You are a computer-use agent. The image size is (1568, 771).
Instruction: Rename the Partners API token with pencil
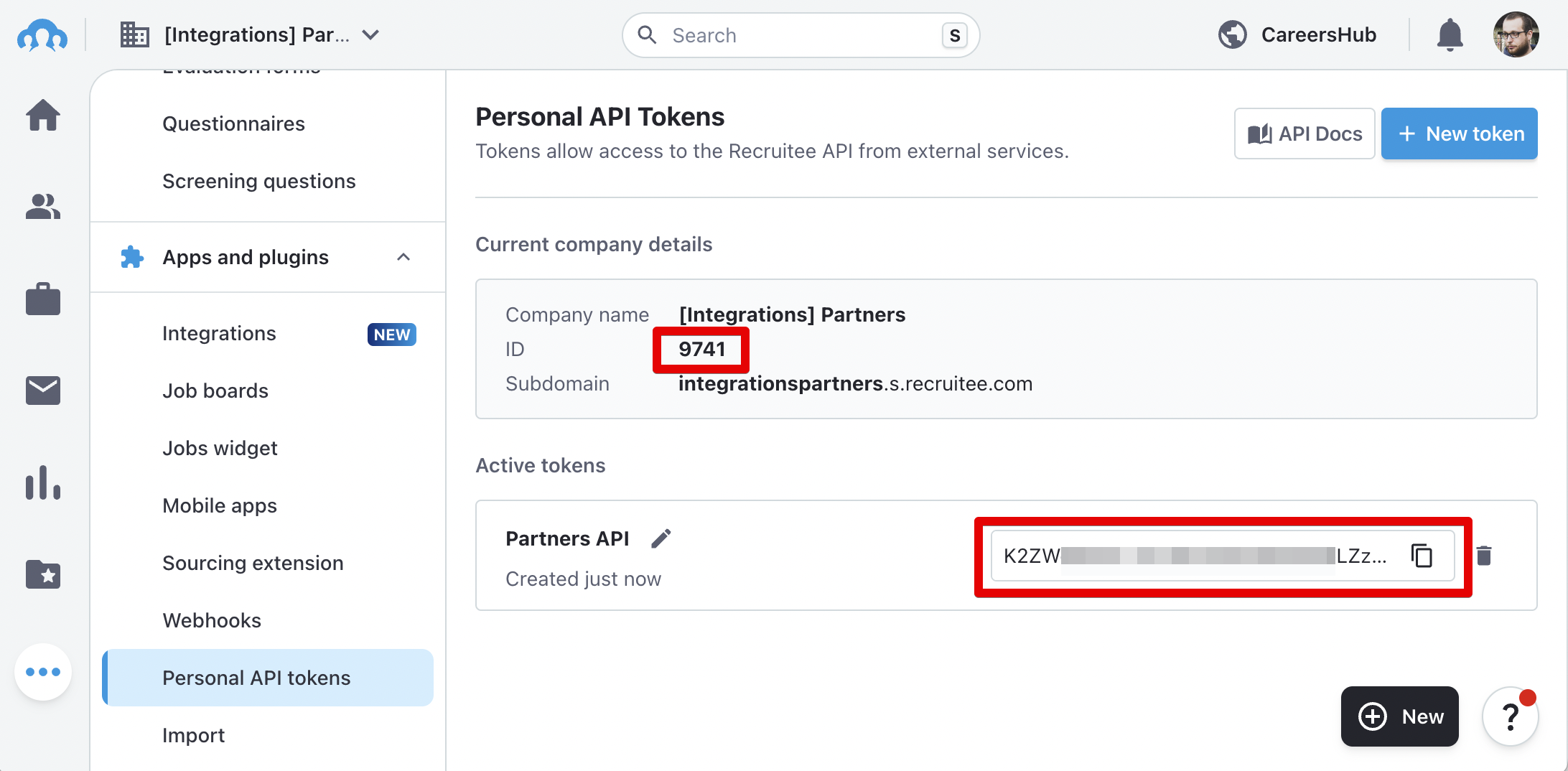[661, 538]
